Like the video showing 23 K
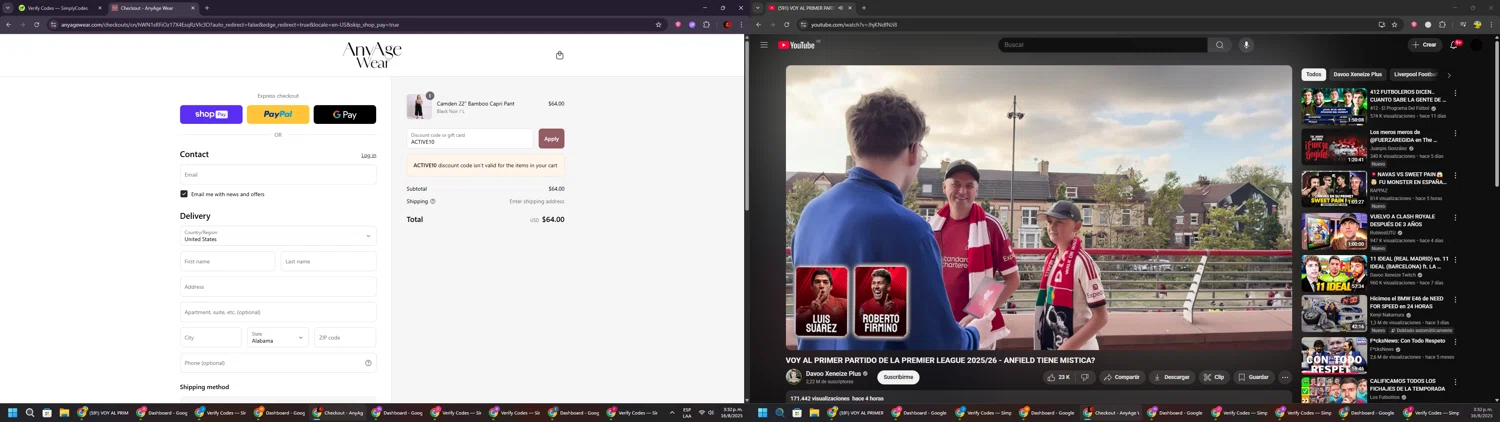Viewport: 1500px width, 422px height. click(1058, 377)
